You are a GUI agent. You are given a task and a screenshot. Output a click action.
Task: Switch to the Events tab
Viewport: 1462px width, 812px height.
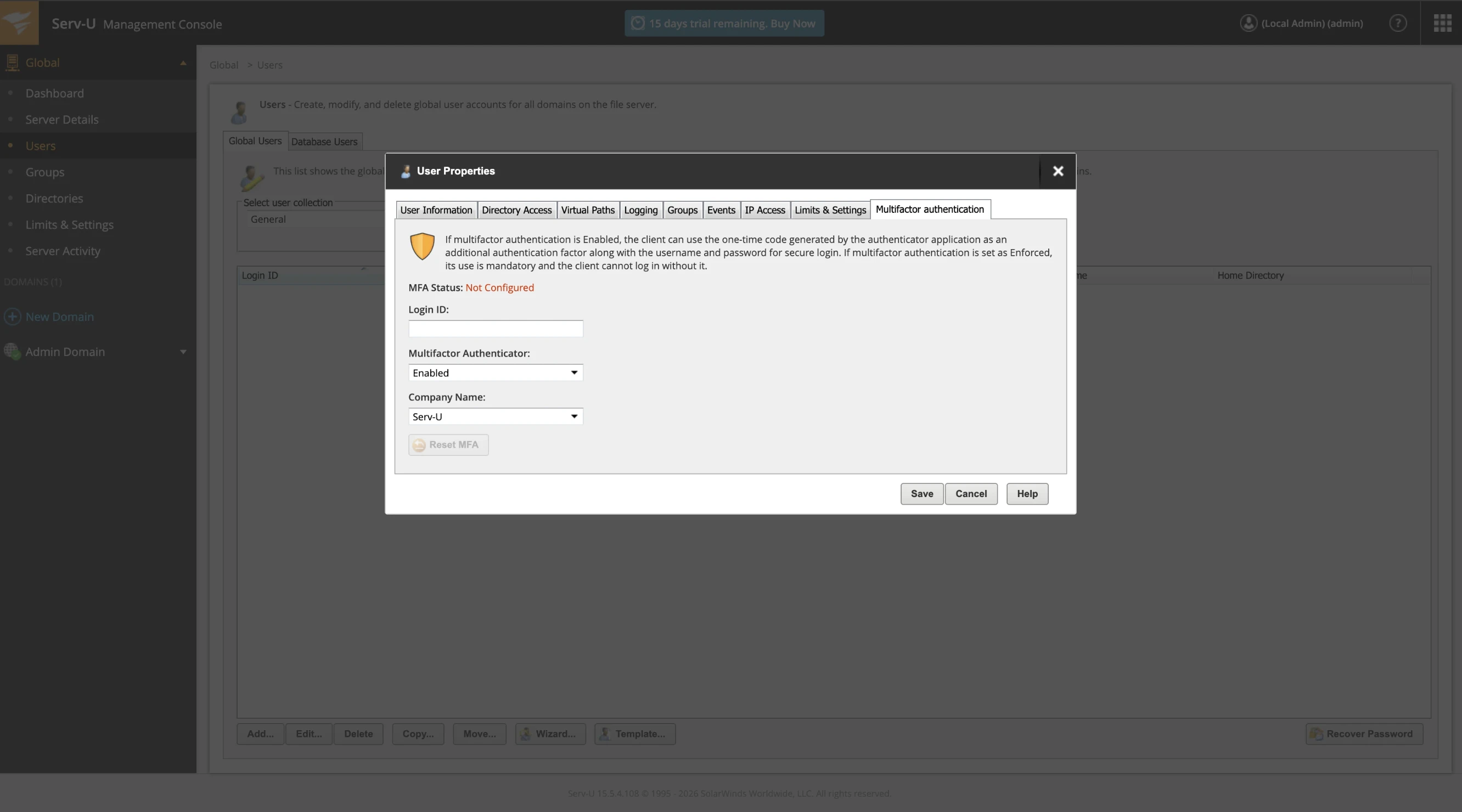(x=721, y=210)
